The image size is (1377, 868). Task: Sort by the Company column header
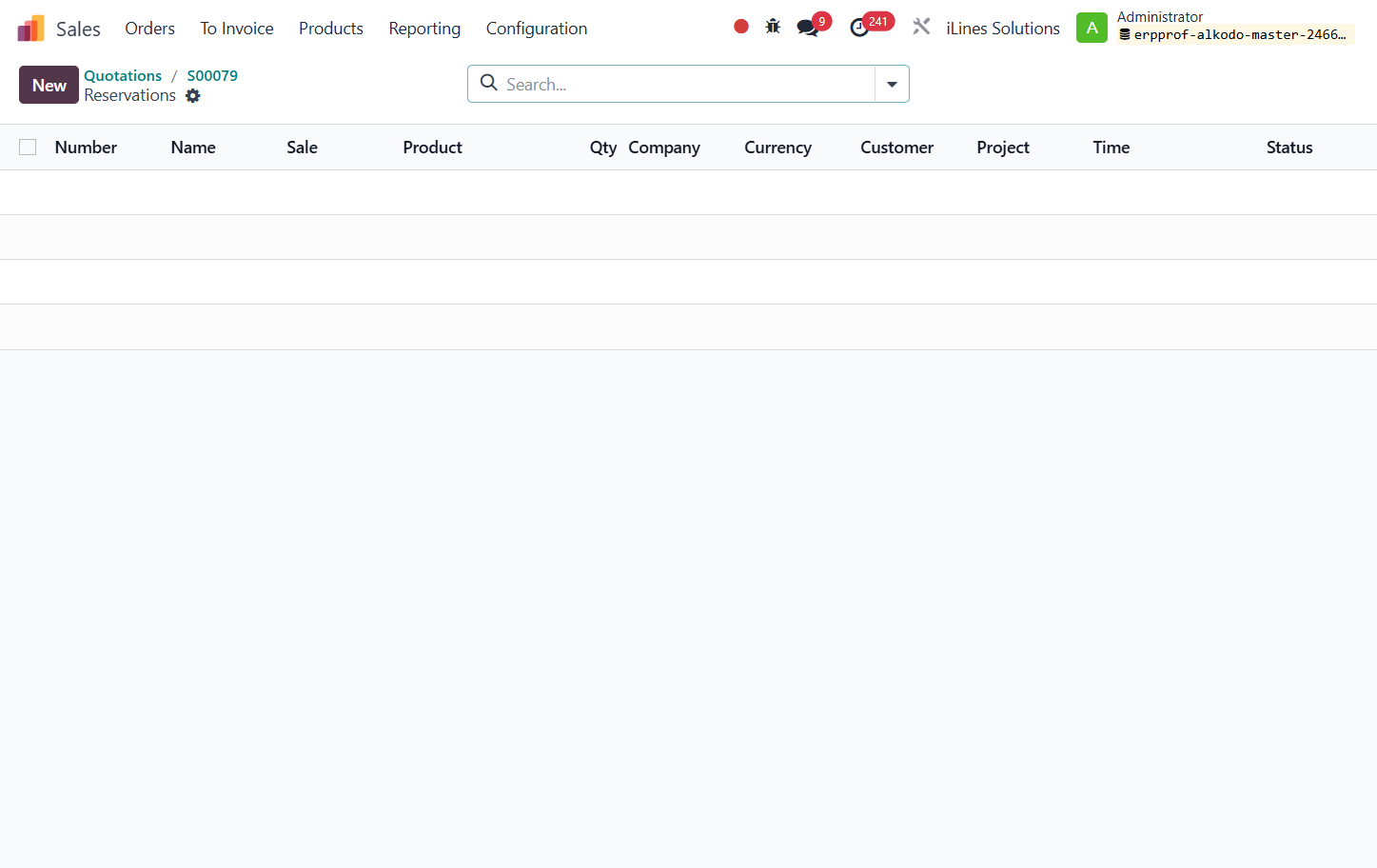tap(664, 148)
